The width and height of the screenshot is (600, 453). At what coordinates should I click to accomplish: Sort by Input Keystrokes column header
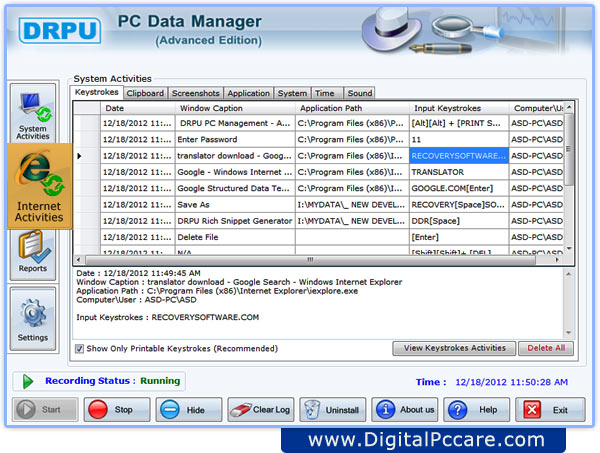(x=459, y=108)
